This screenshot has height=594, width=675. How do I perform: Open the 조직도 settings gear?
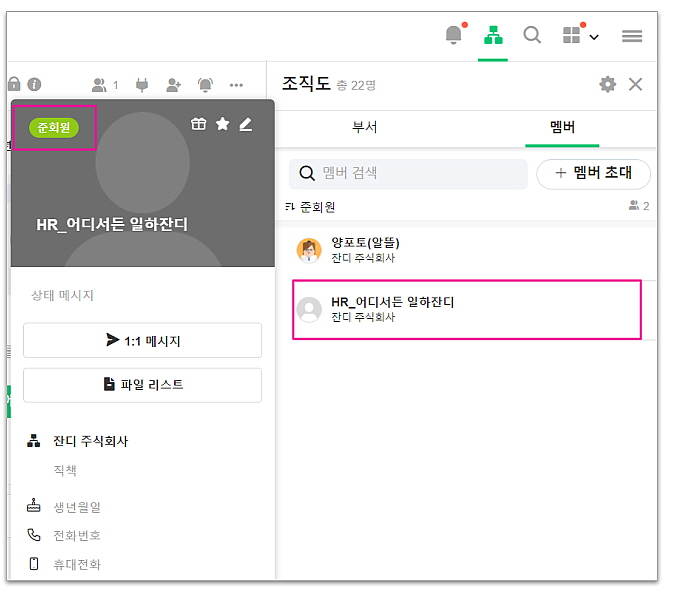click(607, 85)
